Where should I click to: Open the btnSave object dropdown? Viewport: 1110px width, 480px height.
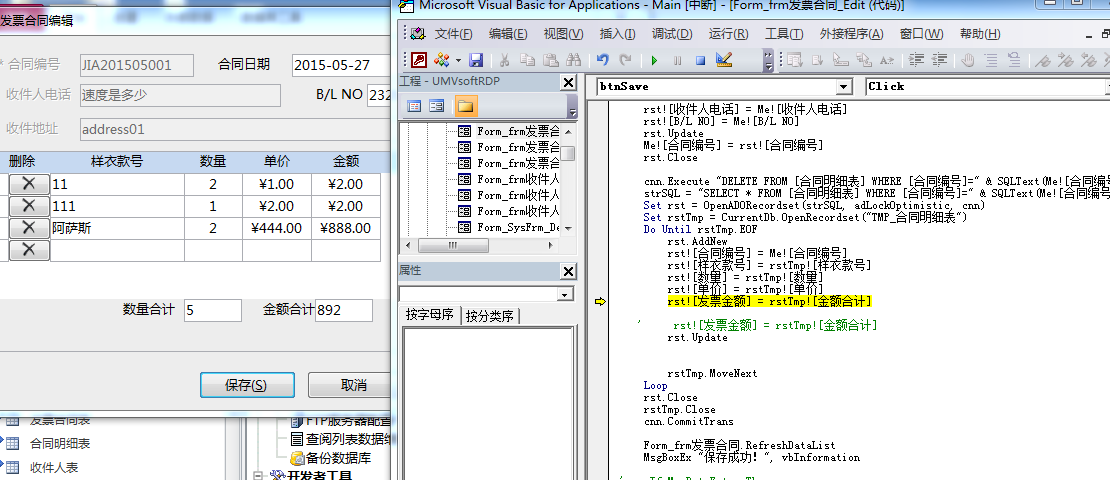pyautogui.click(x=843, y=87)
